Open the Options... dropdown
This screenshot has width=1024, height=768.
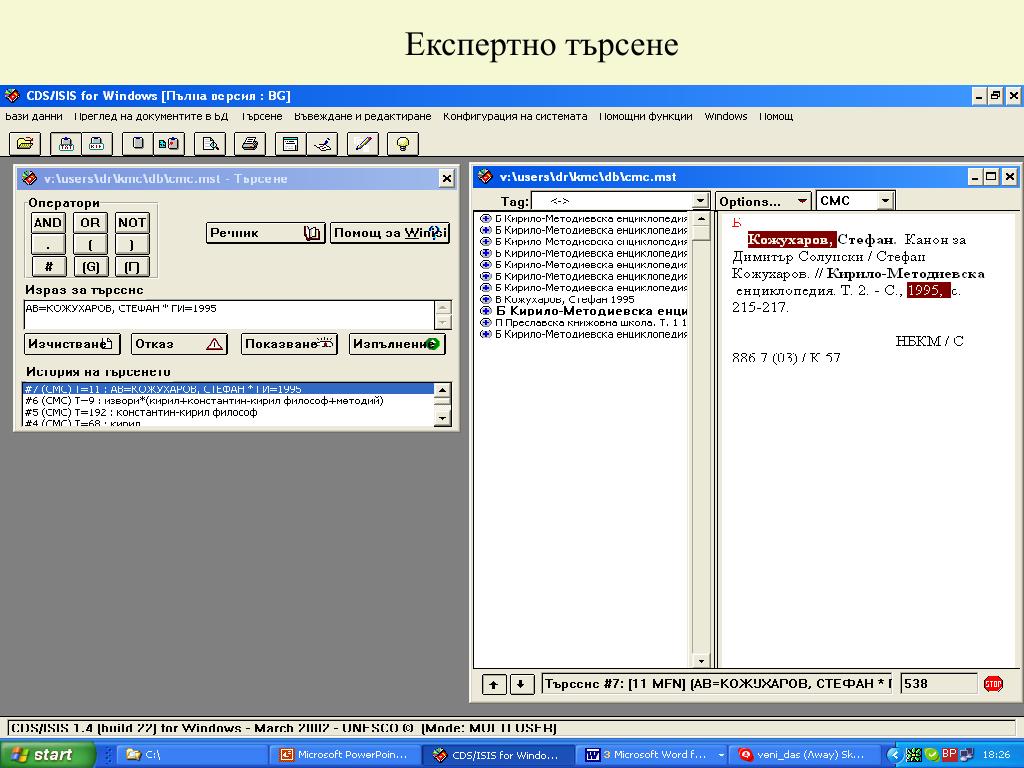click(763, 201)
